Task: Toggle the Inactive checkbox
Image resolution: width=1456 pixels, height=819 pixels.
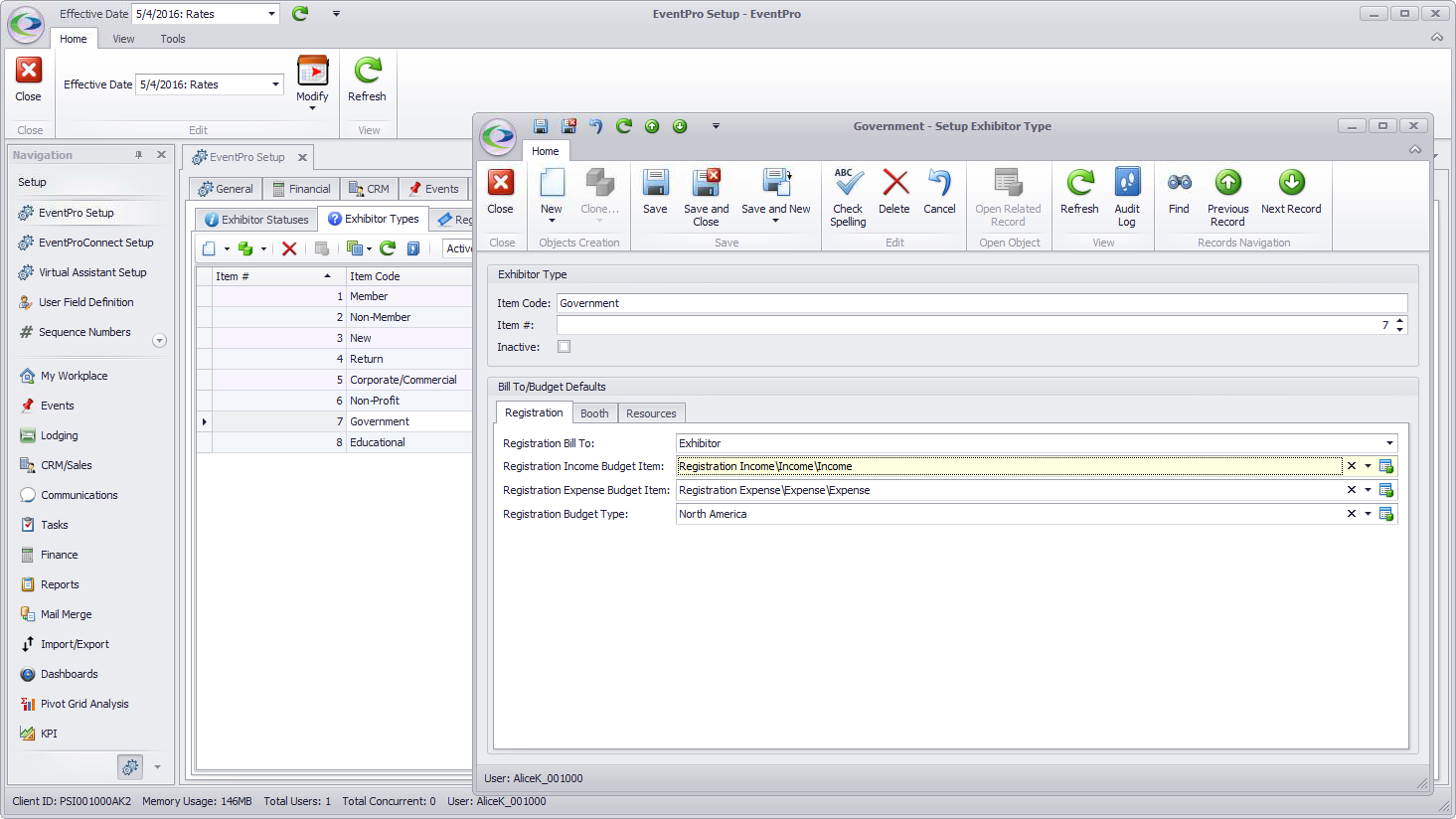Action: [x=565, y=347]
